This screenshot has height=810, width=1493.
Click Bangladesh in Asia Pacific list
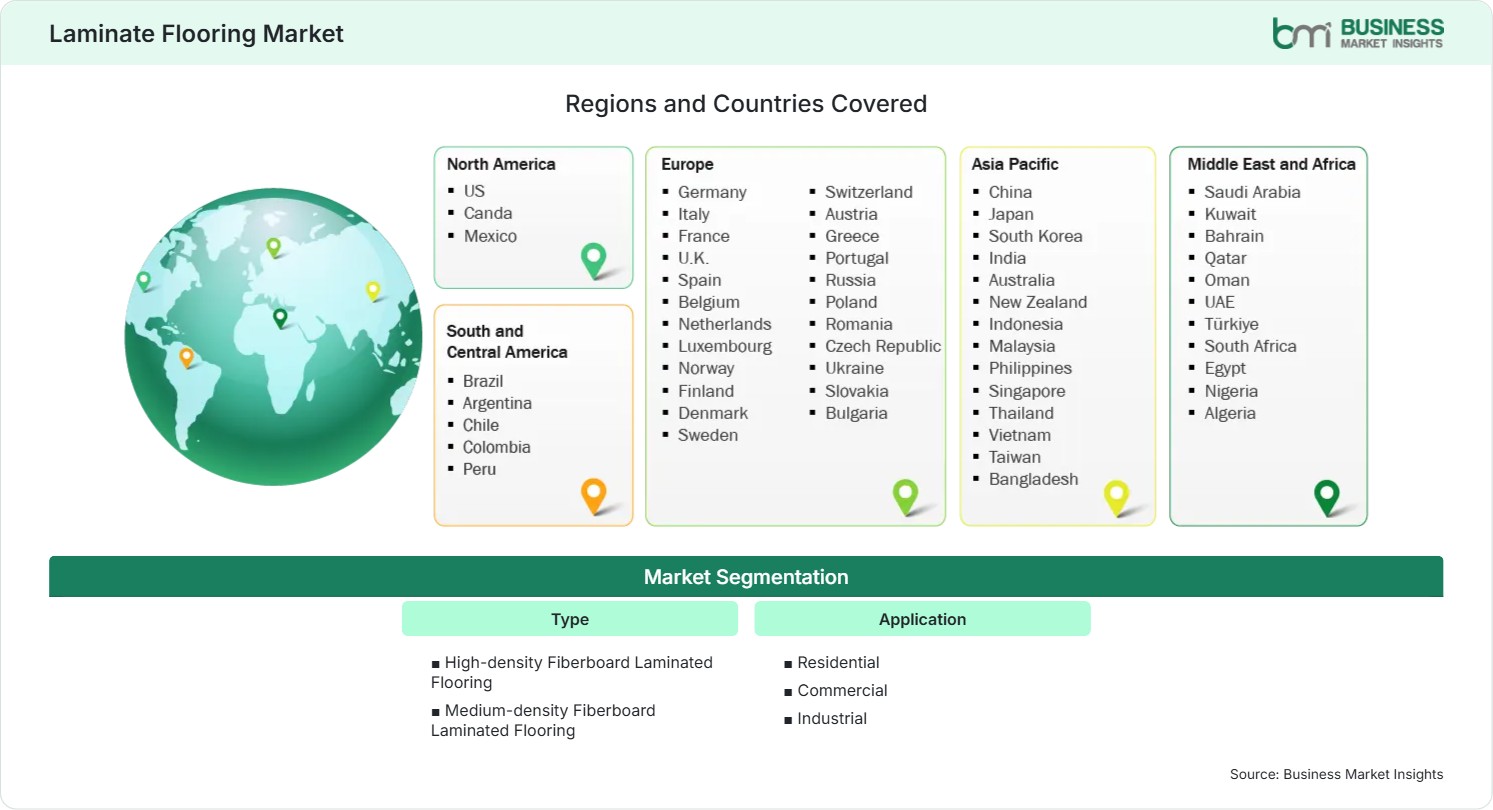click(1034, 479)
